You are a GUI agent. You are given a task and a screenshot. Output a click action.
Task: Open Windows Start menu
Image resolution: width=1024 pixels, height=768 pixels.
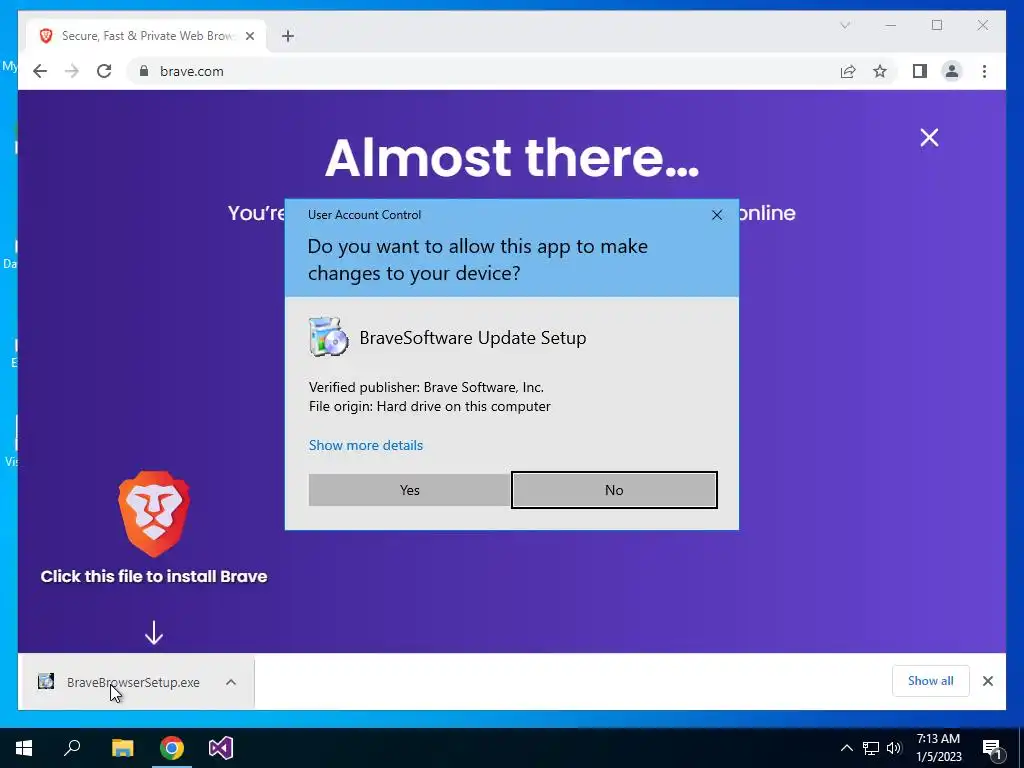click(24, 748)
